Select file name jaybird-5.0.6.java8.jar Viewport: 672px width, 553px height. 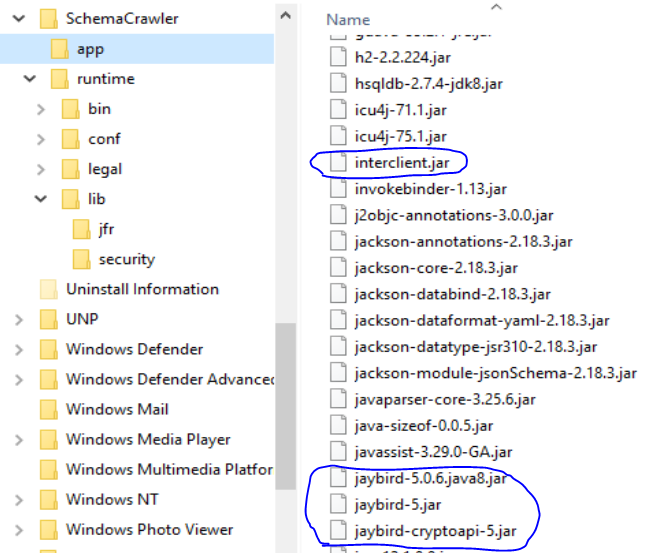pos(431,478)
